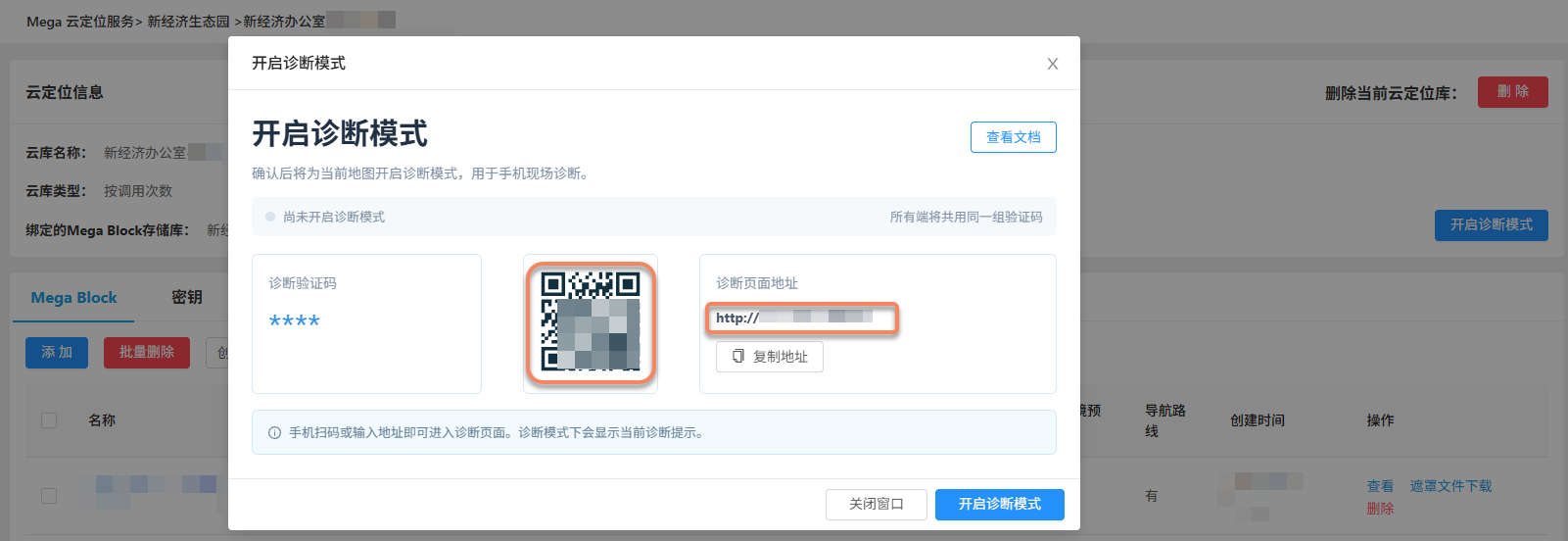Screen dimensions: 1568x541
Task: Click the diagnosis QR code image
Action: coord(591,321)
